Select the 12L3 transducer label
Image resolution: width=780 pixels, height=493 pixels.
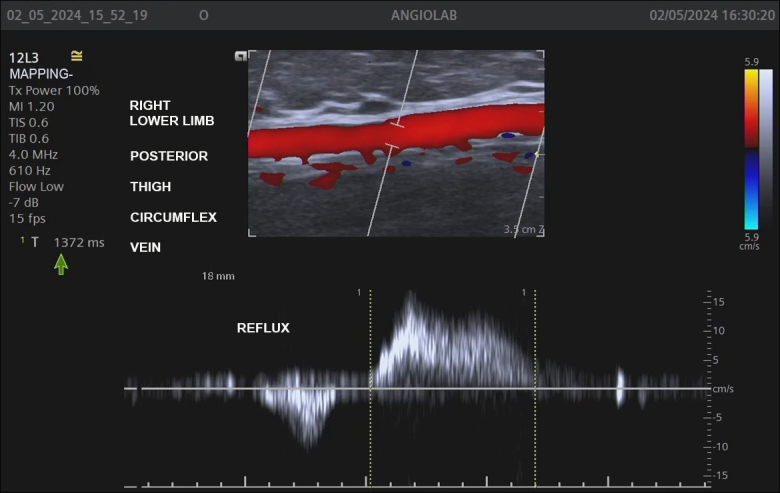point(25,58)
